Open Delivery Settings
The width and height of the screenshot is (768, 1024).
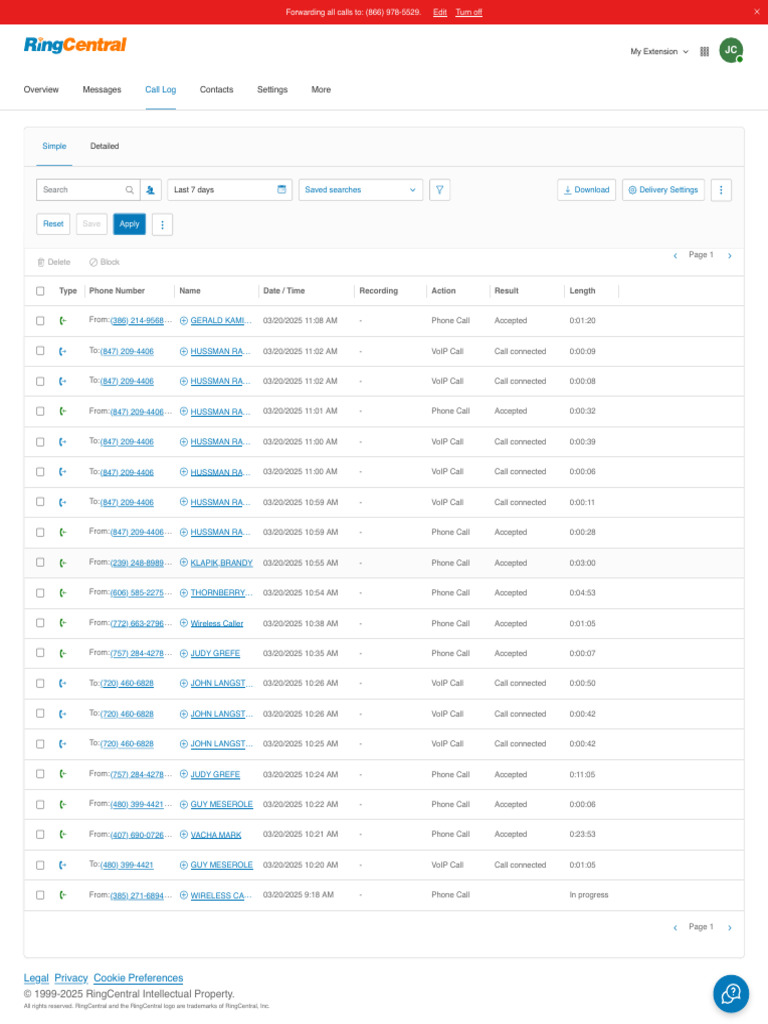pos(663,190)
